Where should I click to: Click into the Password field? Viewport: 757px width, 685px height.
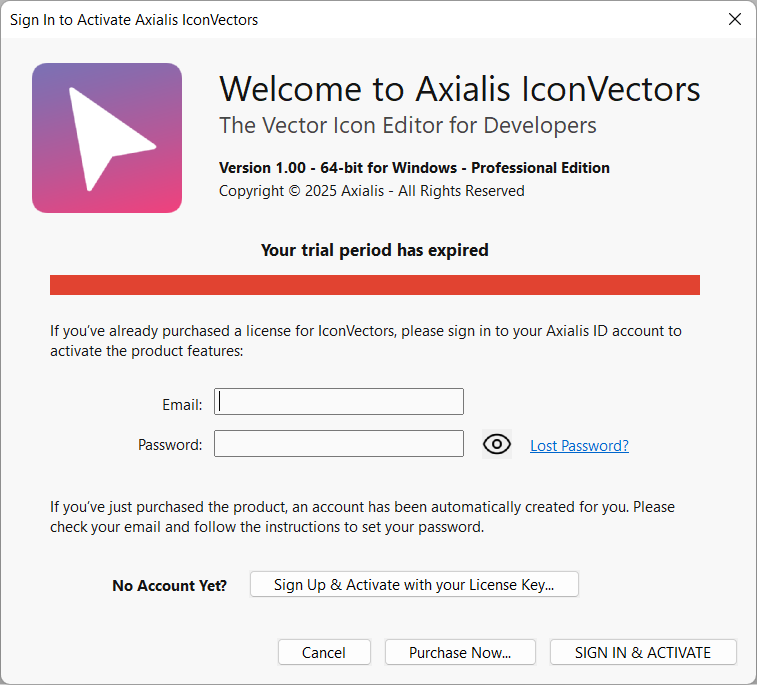pyautogui.click(x=339, y=444)
